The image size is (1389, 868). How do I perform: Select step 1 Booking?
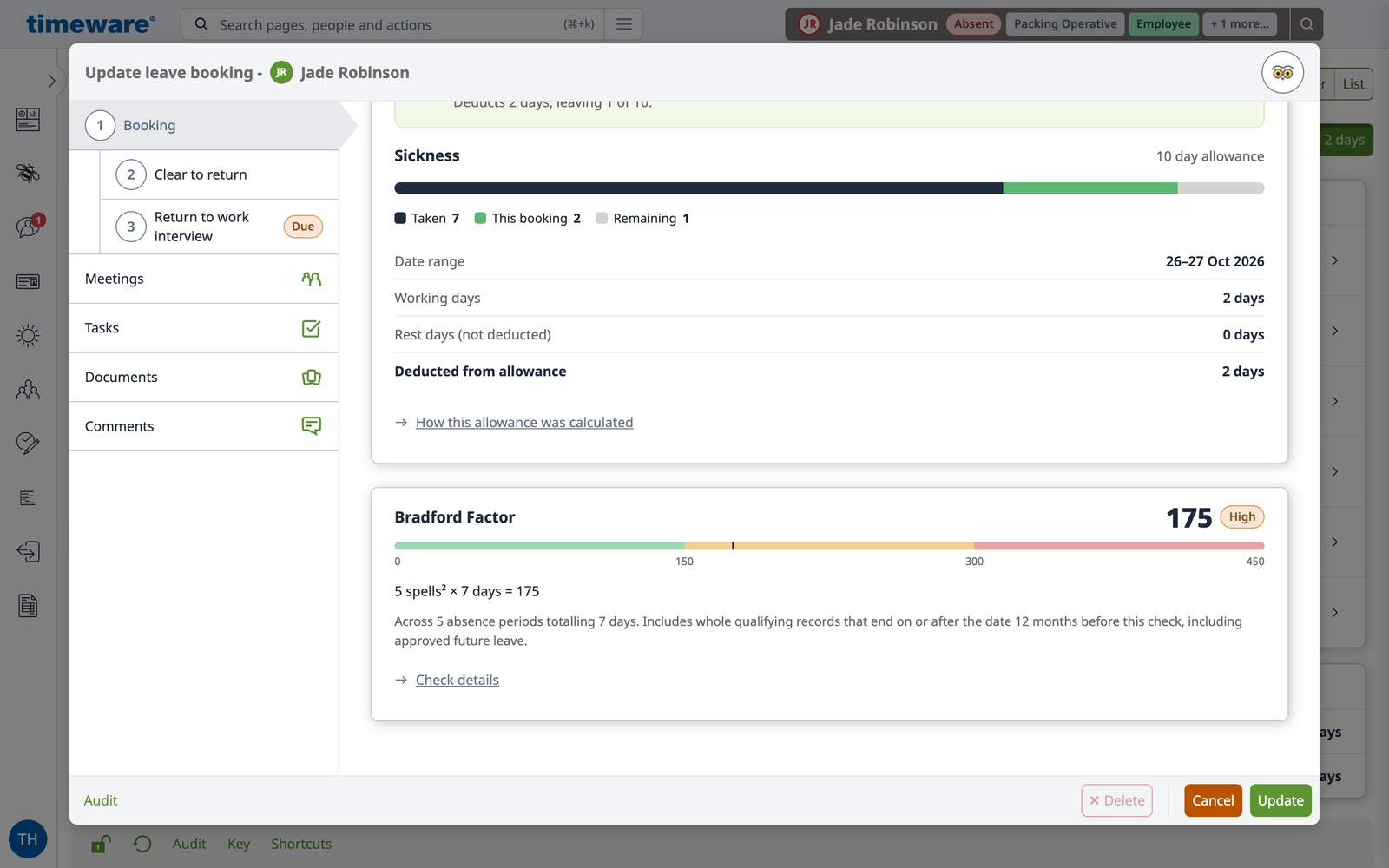click(204, 125)
